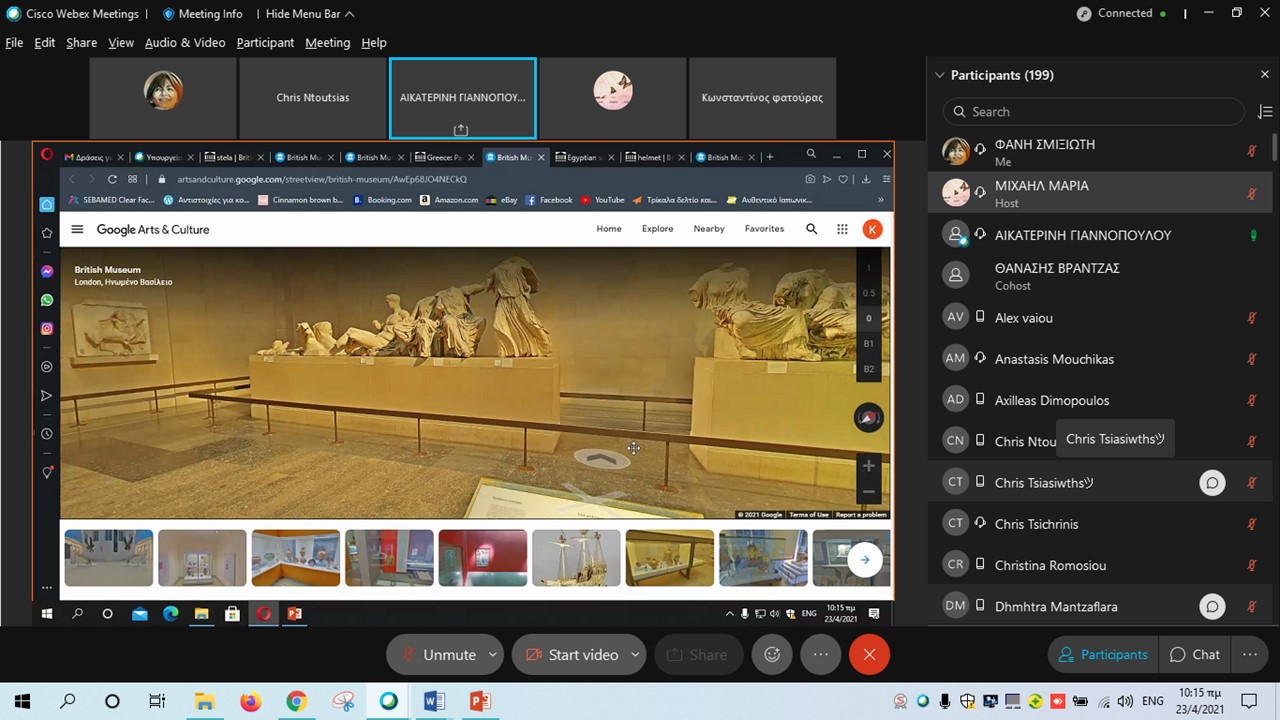
Task: Select Chris Ntoutsias video tile
Action: [313, 98]
